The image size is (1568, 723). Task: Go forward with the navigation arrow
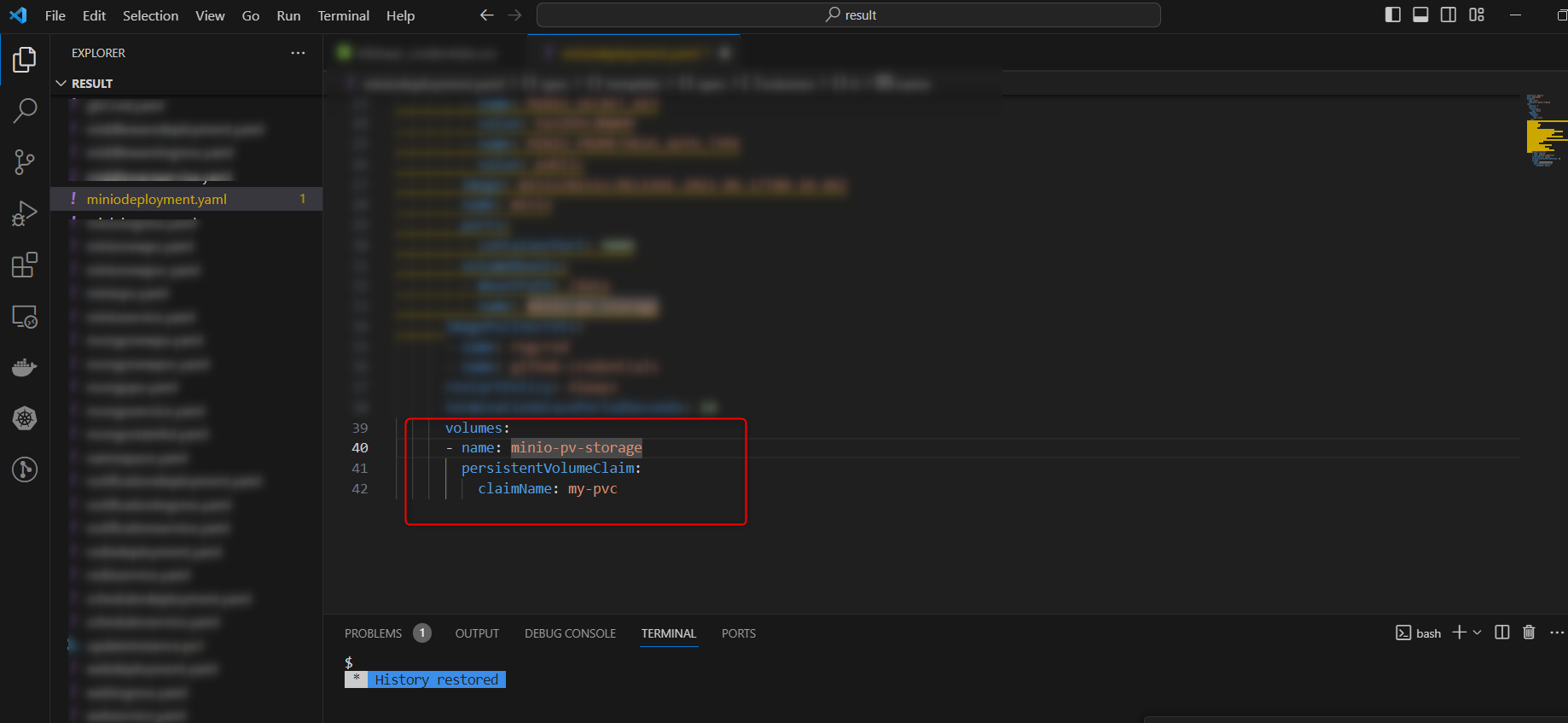[514, 15]
